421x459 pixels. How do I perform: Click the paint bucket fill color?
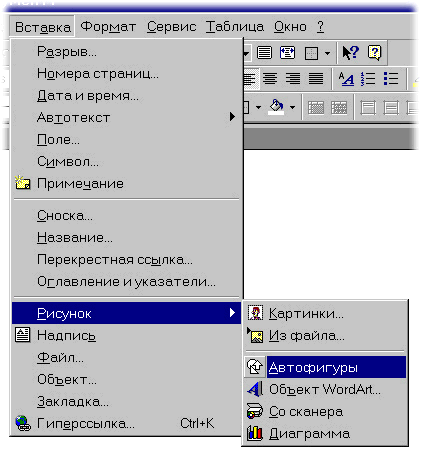point(277,107)
